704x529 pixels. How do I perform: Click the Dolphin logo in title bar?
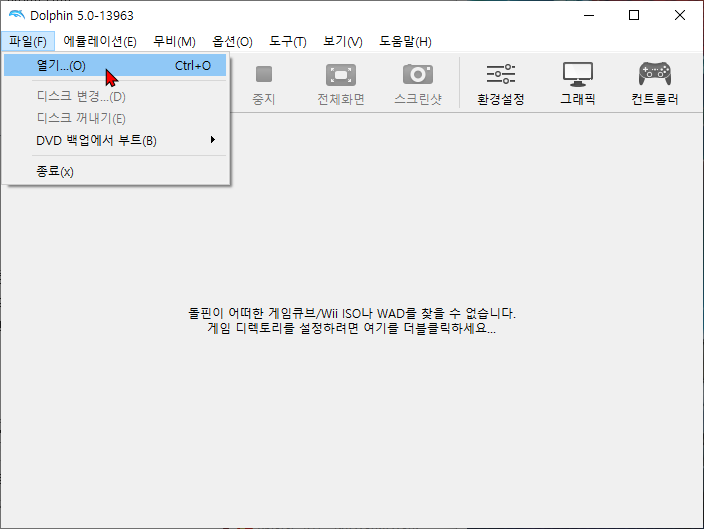click(x=17, y=15)
